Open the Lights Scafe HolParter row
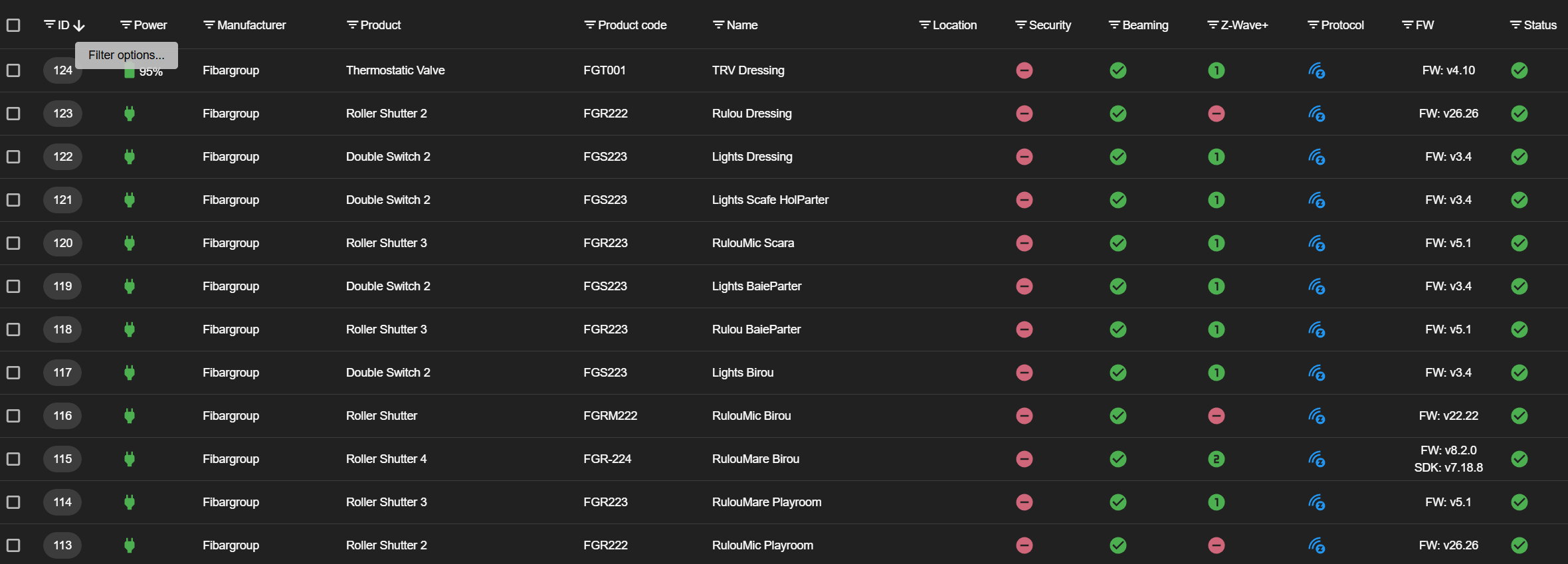Image resolution: width=1568 pixels, height=564 pixels. 770,200
